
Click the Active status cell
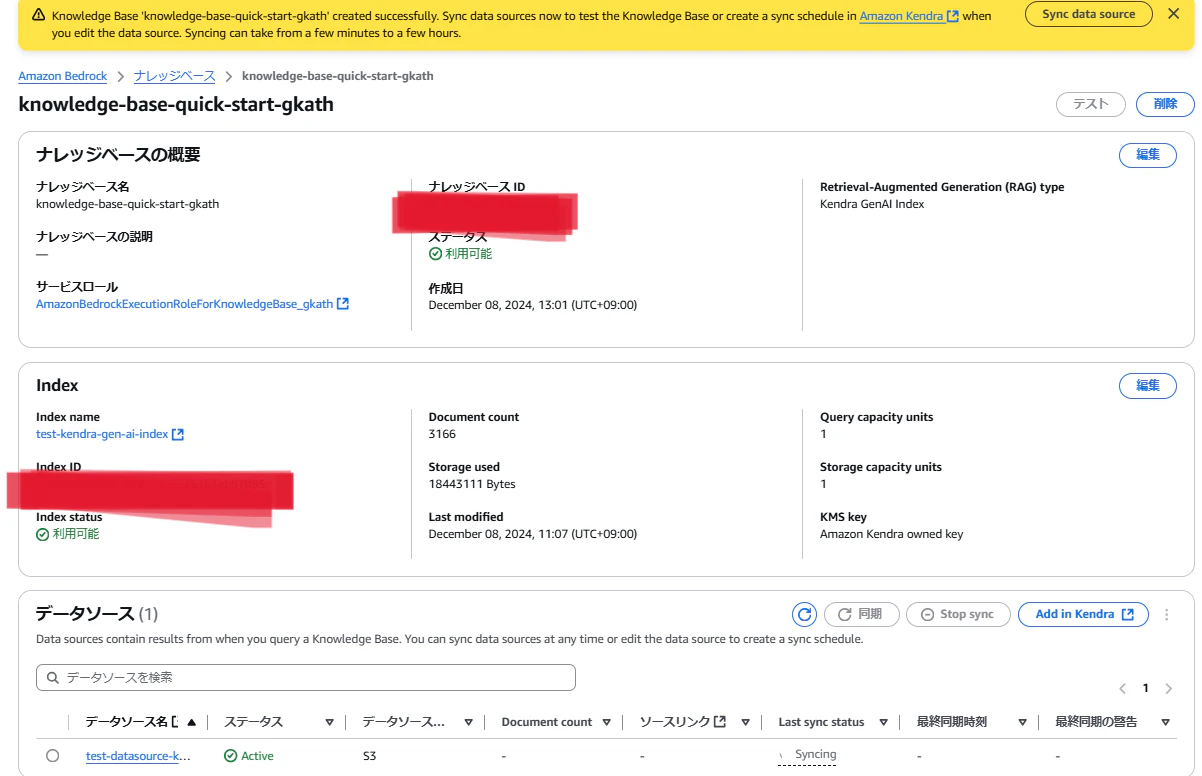tap(249, 756)
